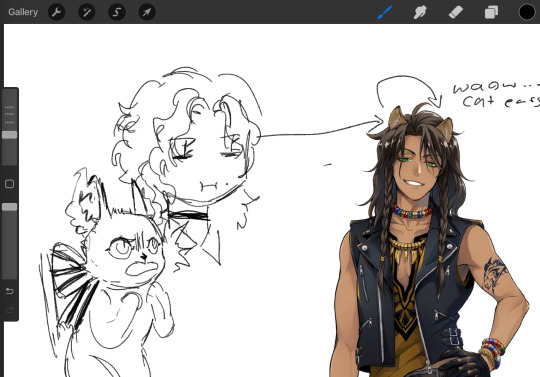
Task: Click the colored character's left cat ear
Action: (x=398, y=117)
